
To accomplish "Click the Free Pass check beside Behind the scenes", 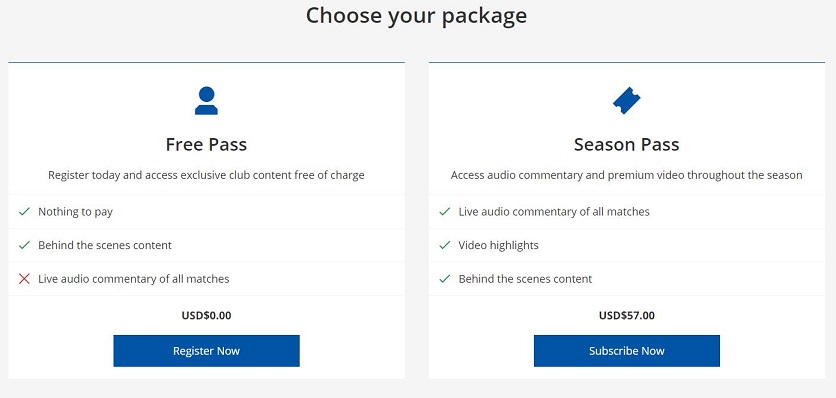I will point(24,245).
